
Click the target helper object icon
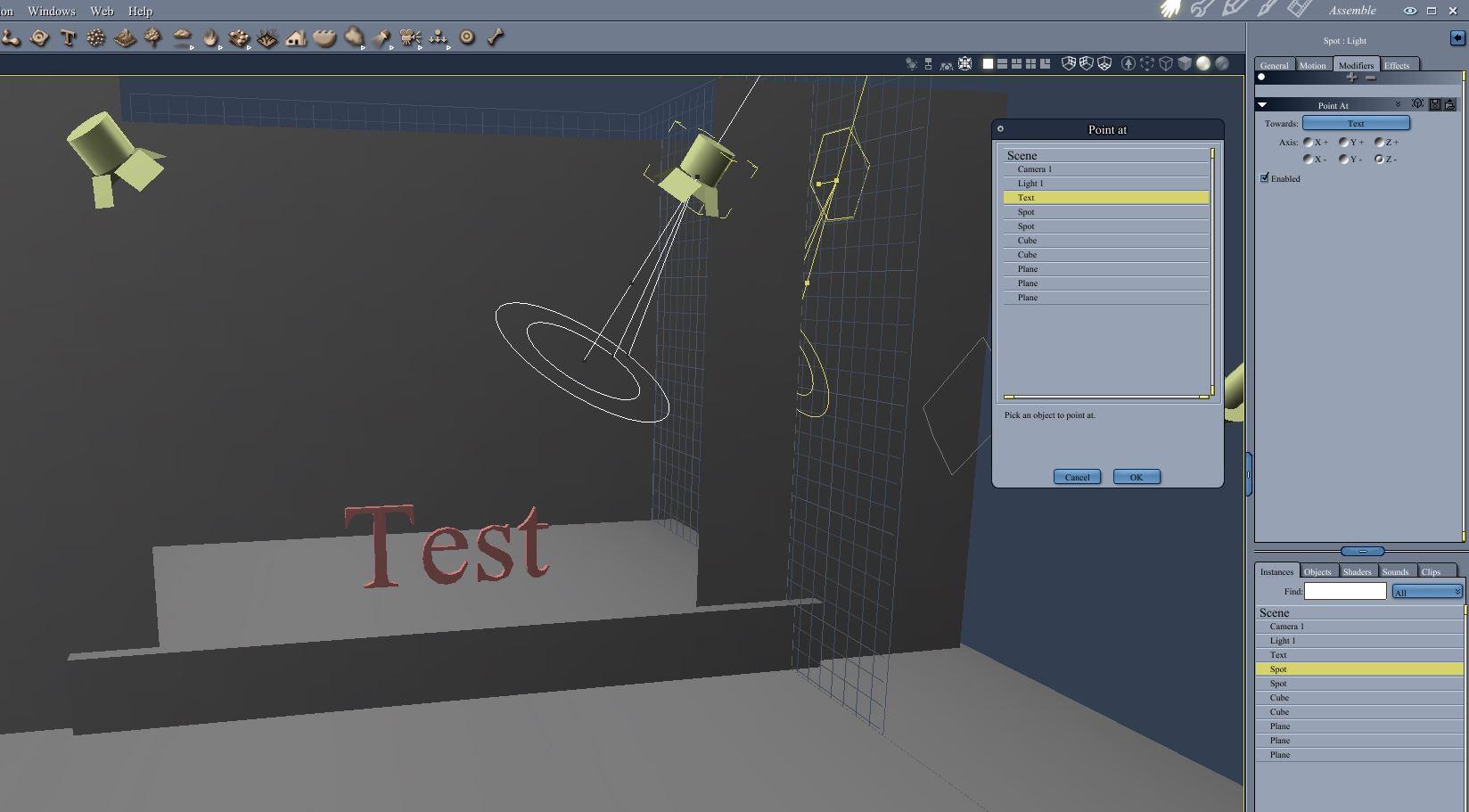467,37
